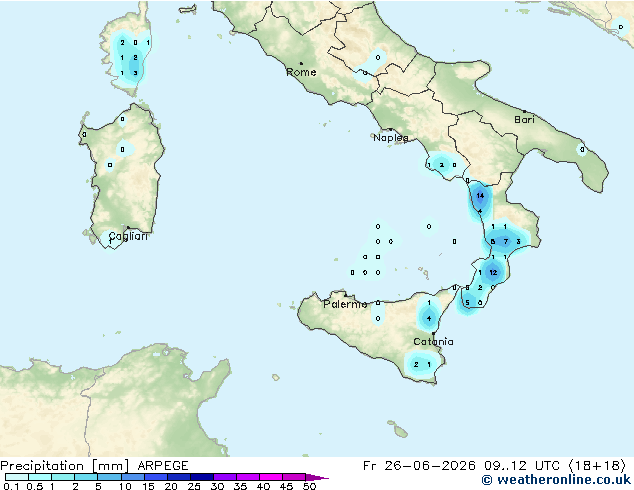Select the Bari city label
This screenshot has height=490, width=634.
tap(524, 119)
